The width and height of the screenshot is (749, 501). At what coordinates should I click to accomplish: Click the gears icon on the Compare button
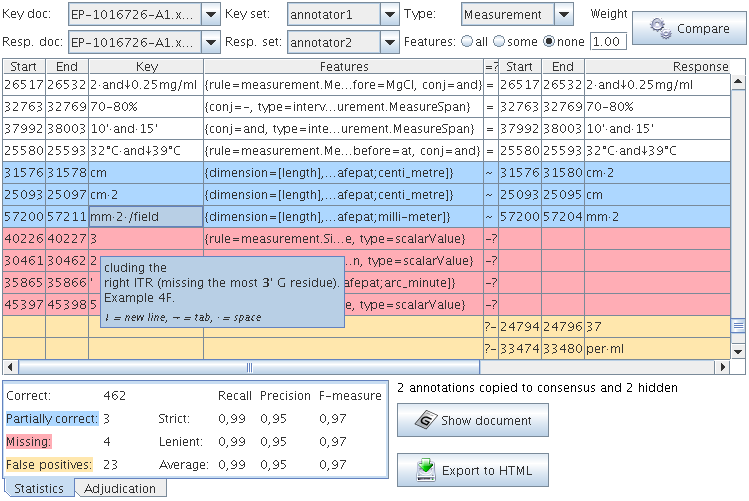point(660,29)
